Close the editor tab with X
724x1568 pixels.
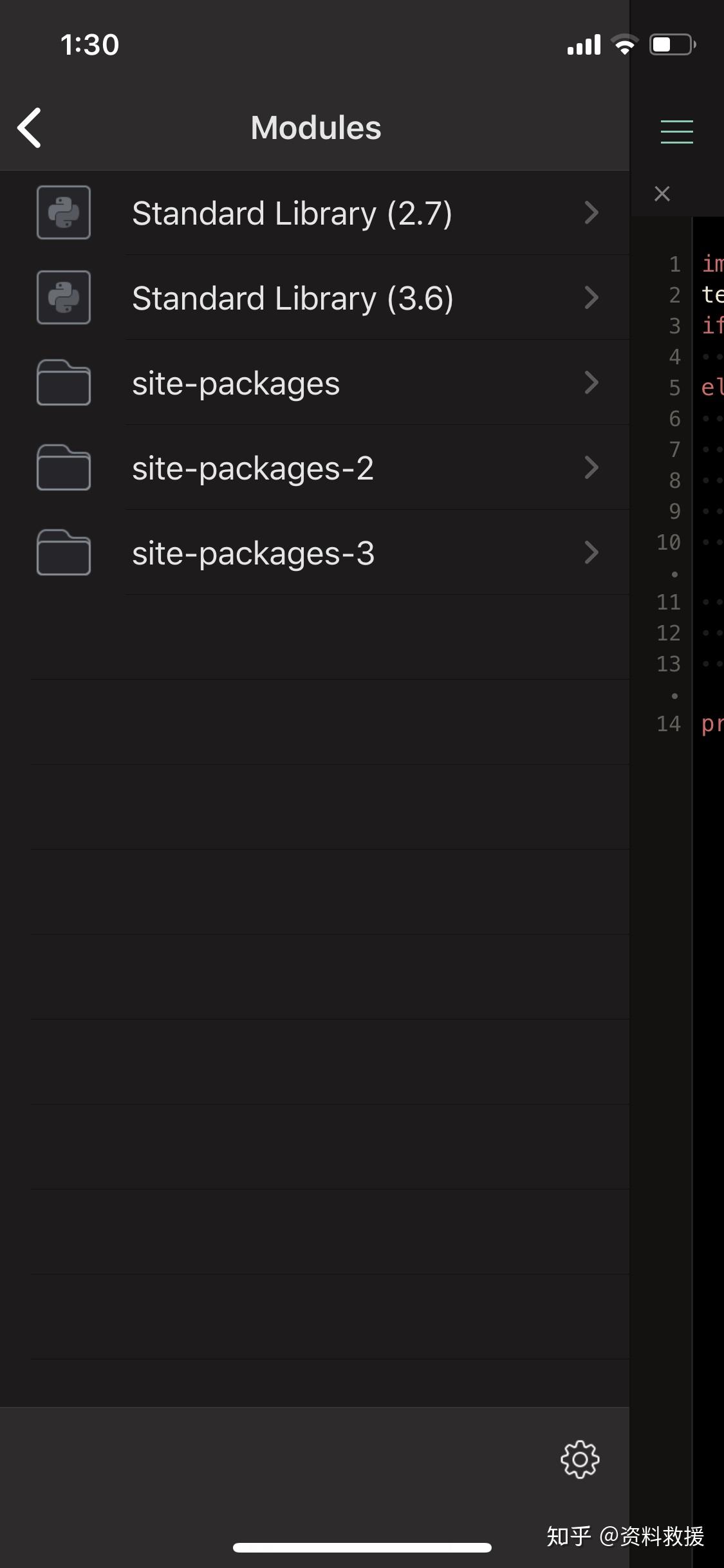click(662, 194)
